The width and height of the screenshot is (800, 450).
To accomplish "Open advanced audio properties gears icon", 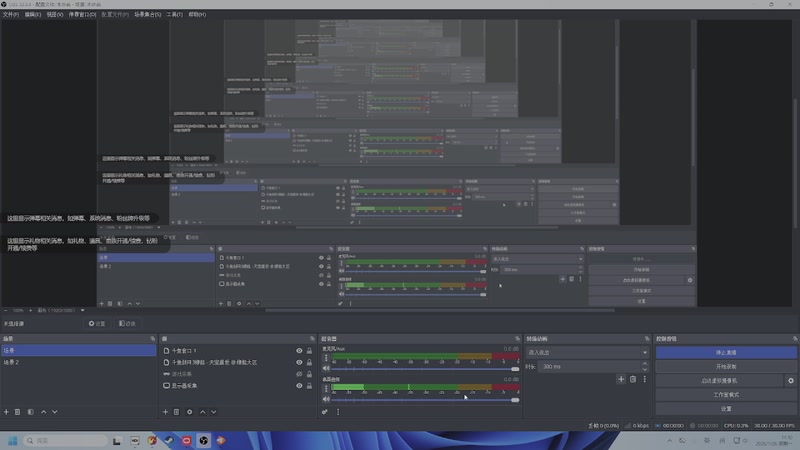I will pos(324,412).
